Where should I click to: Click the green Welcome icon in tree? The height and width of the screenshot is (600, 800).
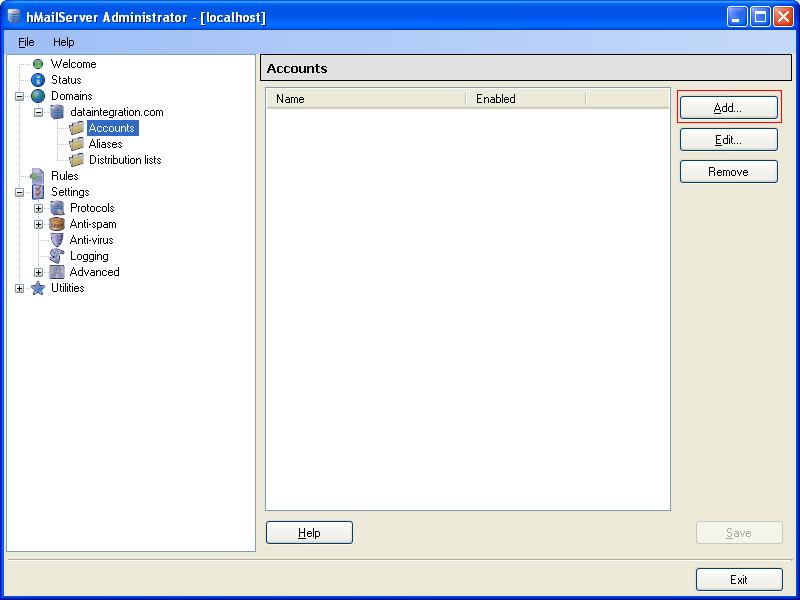click(38, 64)
